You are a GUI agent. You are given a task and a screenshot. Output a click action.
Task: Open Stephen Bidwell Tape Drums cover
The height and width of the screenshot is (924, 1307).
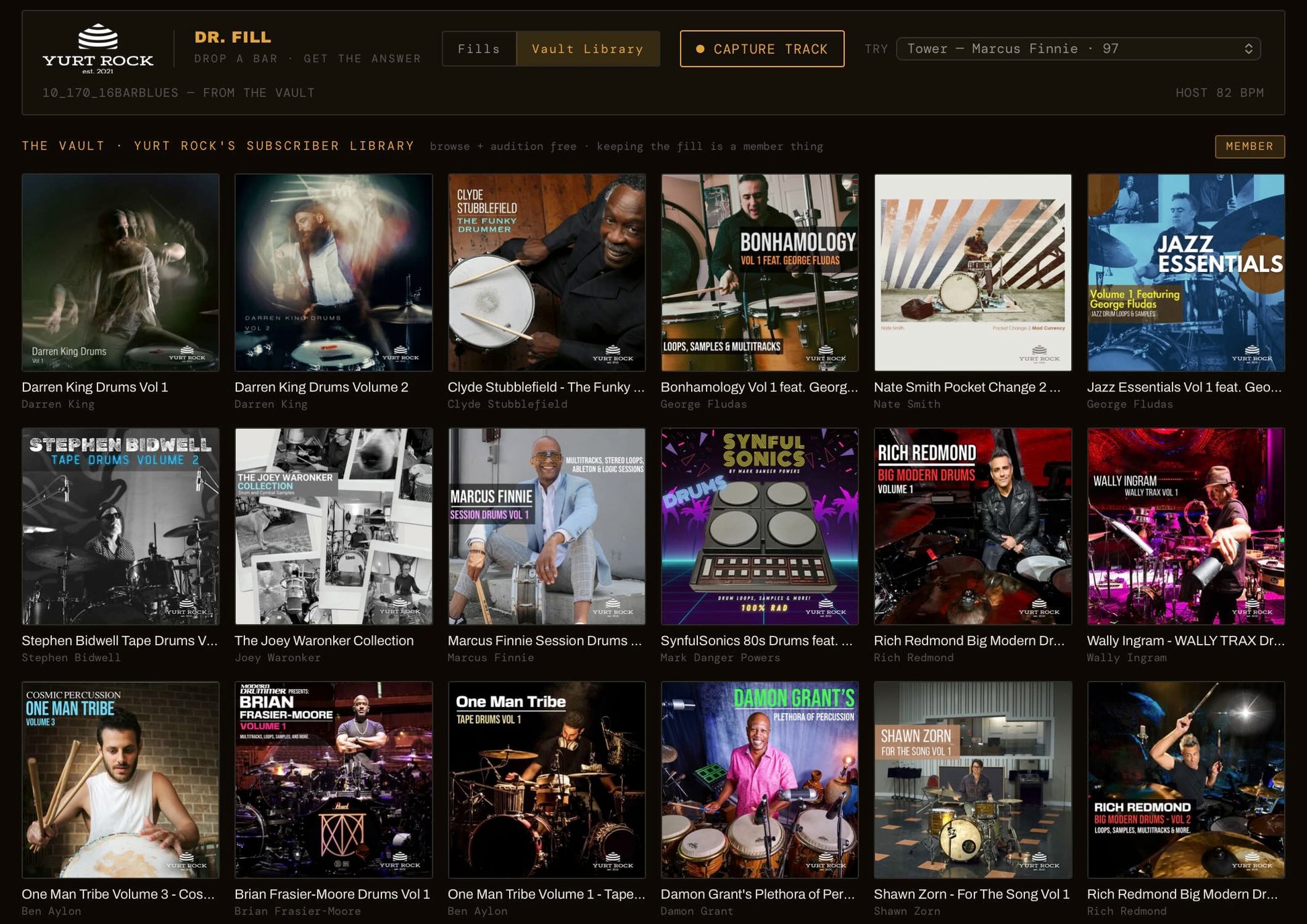120,526
